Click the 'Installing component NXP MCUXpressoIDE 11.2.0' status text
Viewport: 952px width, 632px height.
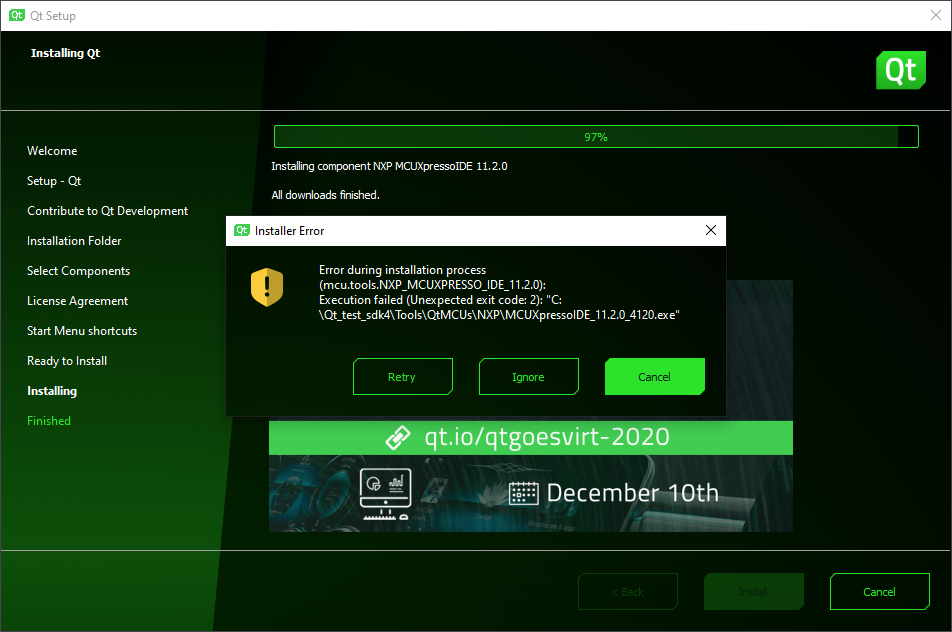(x=389, y=166)
